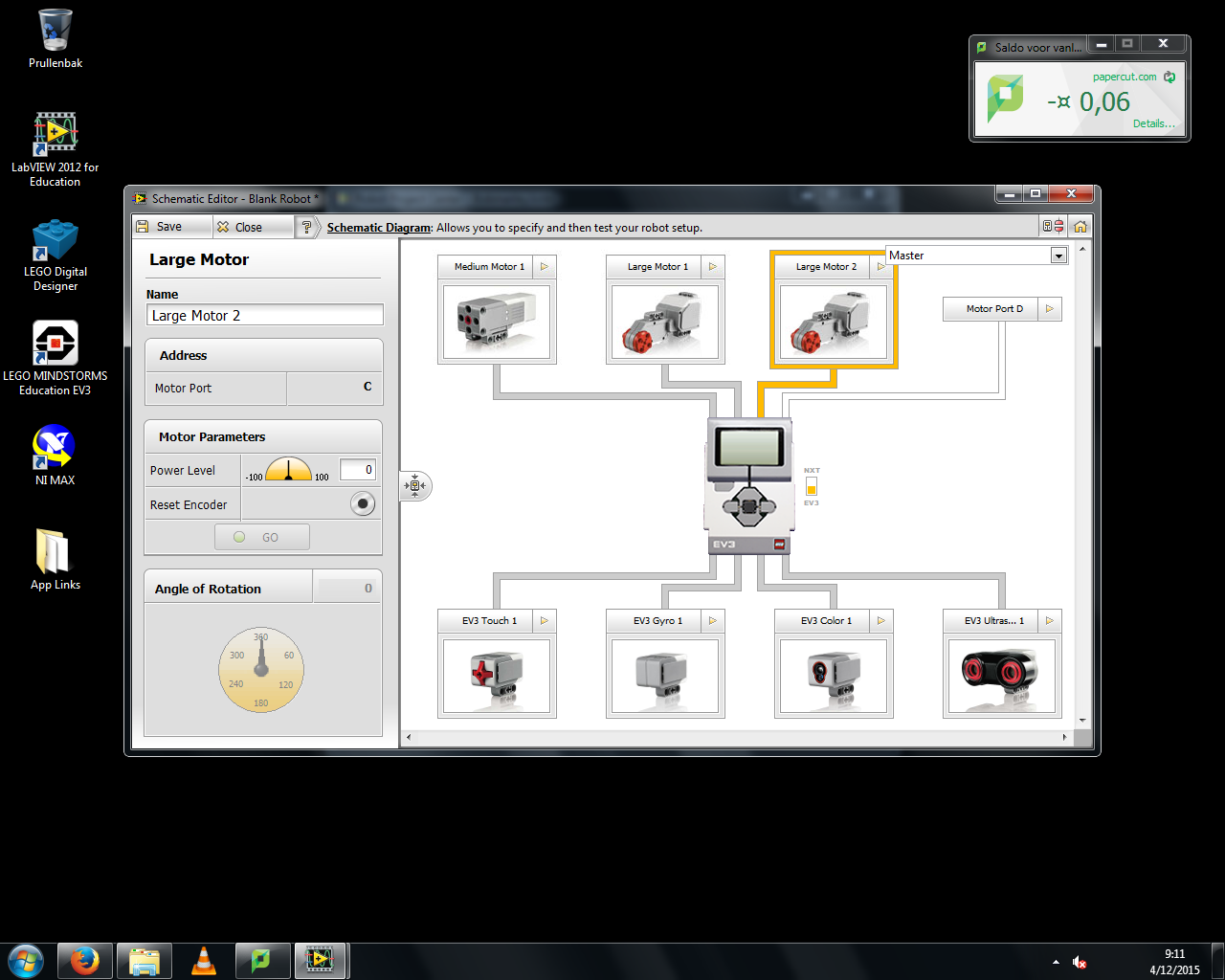Open the App Links folder

coord(55,560)
